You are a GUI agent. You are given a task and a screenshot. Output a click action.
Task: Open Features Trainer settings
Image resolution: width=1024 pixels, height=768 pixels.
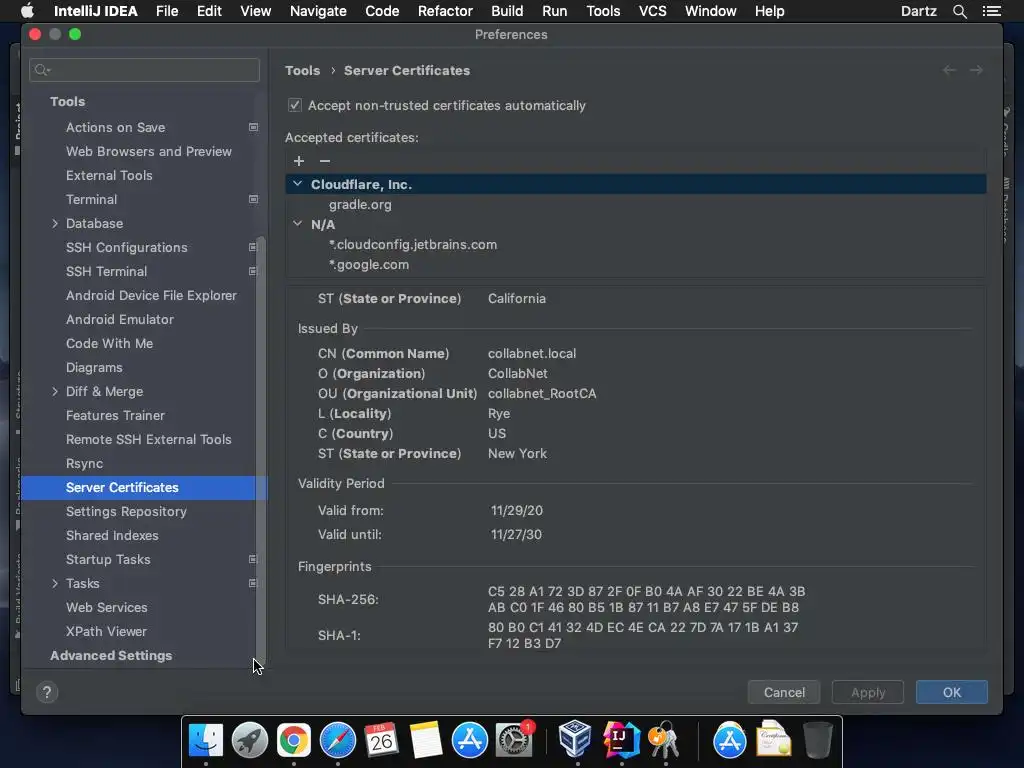point(115,415)
